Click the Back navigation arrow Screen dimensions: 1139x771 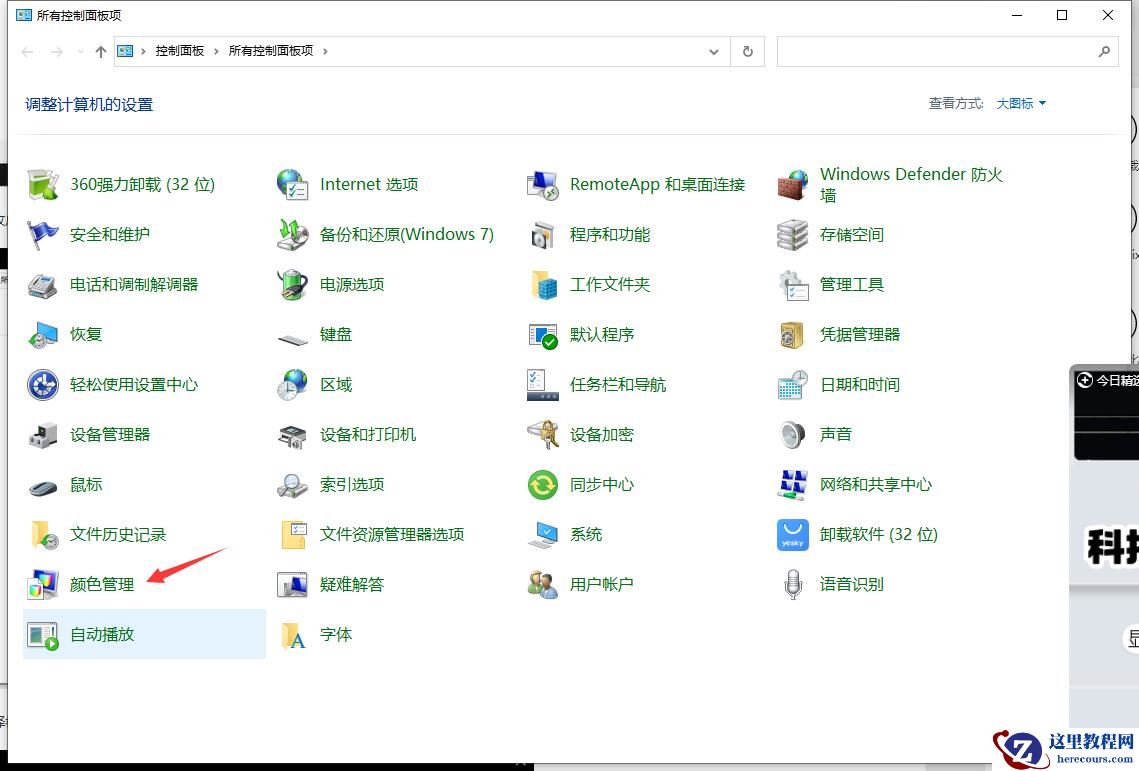28,52
